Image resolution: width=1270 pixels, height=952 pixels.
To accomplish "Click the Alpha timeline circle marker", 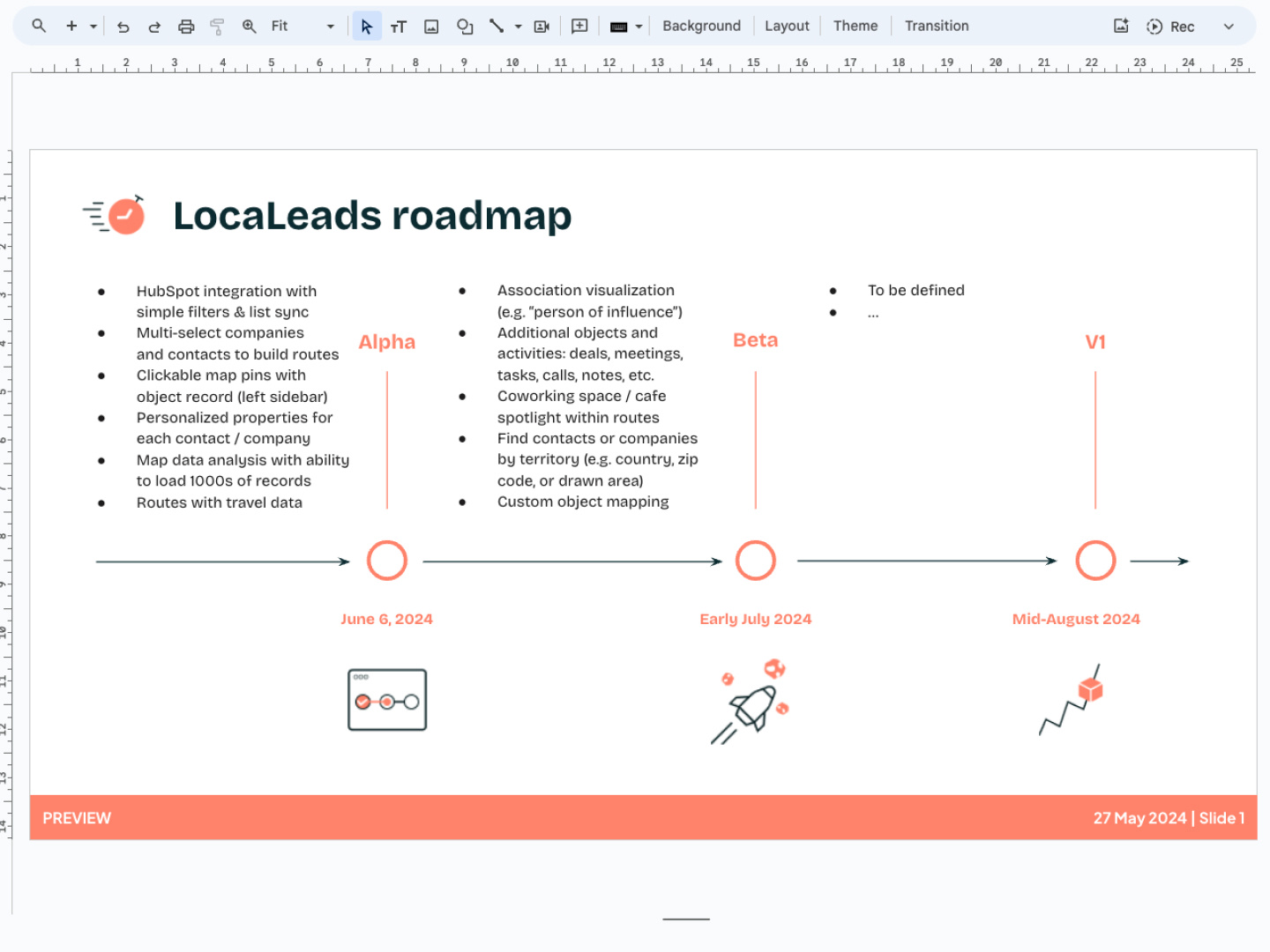I will pyautogui.click(x=387, y=561).
